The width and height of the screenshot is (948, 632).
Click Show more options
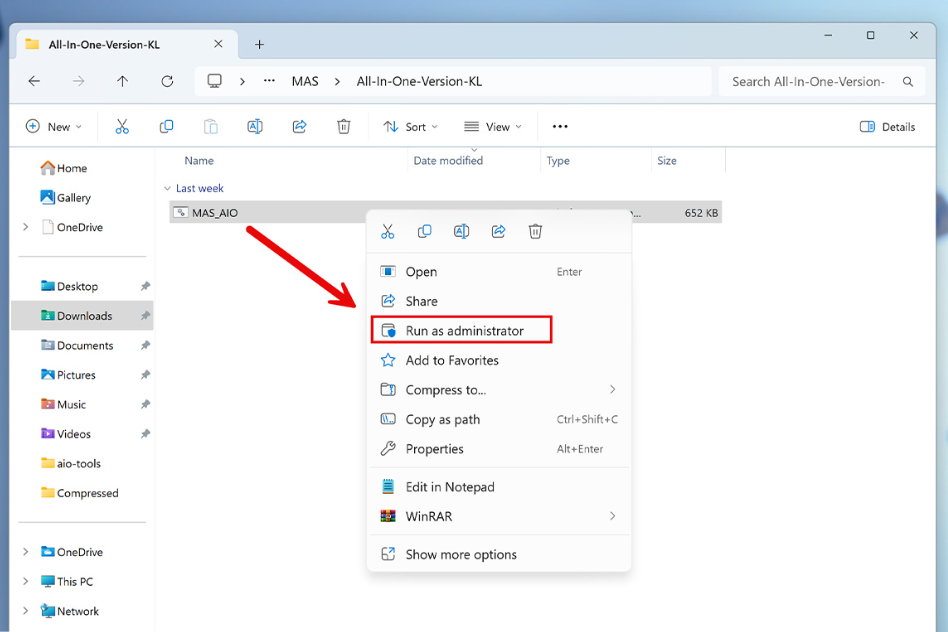460,555
